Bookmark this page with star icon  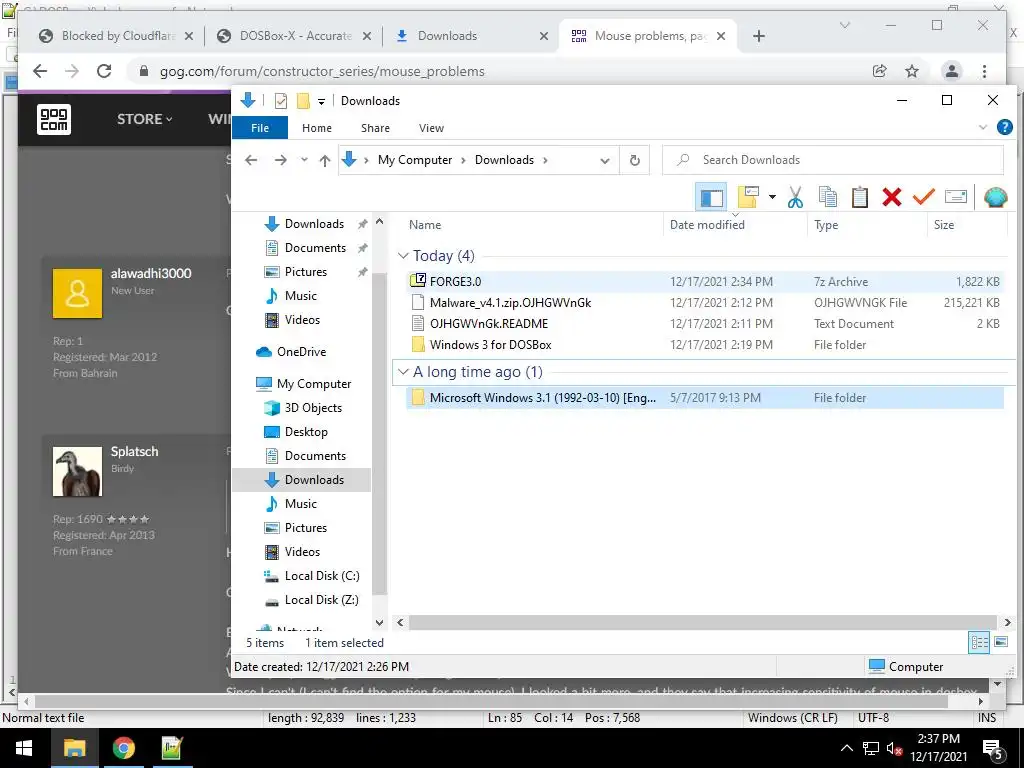(912, 71)
